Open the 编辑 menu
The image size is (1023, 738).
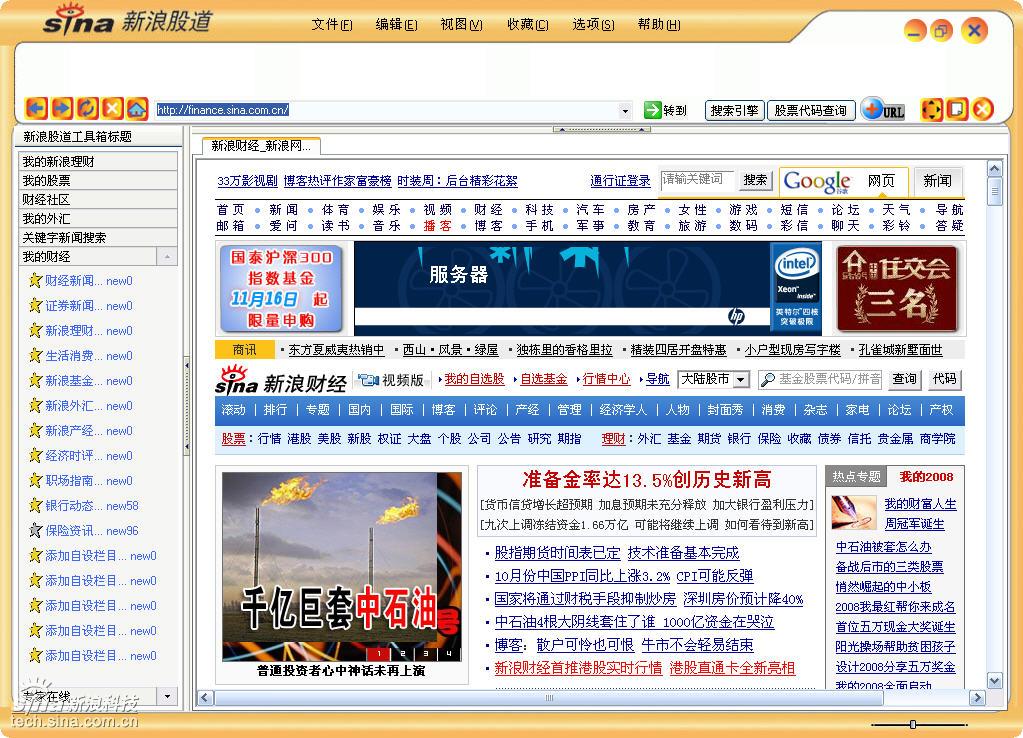(397, 25)
